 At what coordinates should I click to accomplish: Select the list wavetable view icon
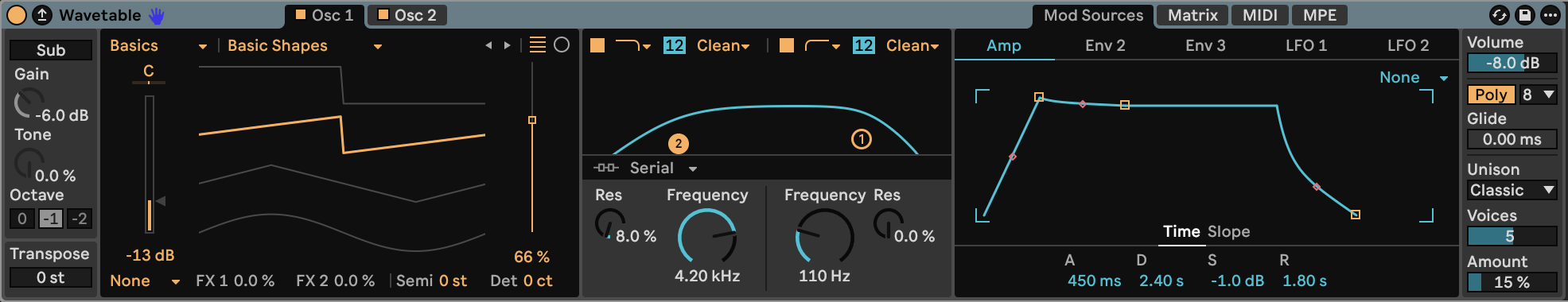point(538,45)
